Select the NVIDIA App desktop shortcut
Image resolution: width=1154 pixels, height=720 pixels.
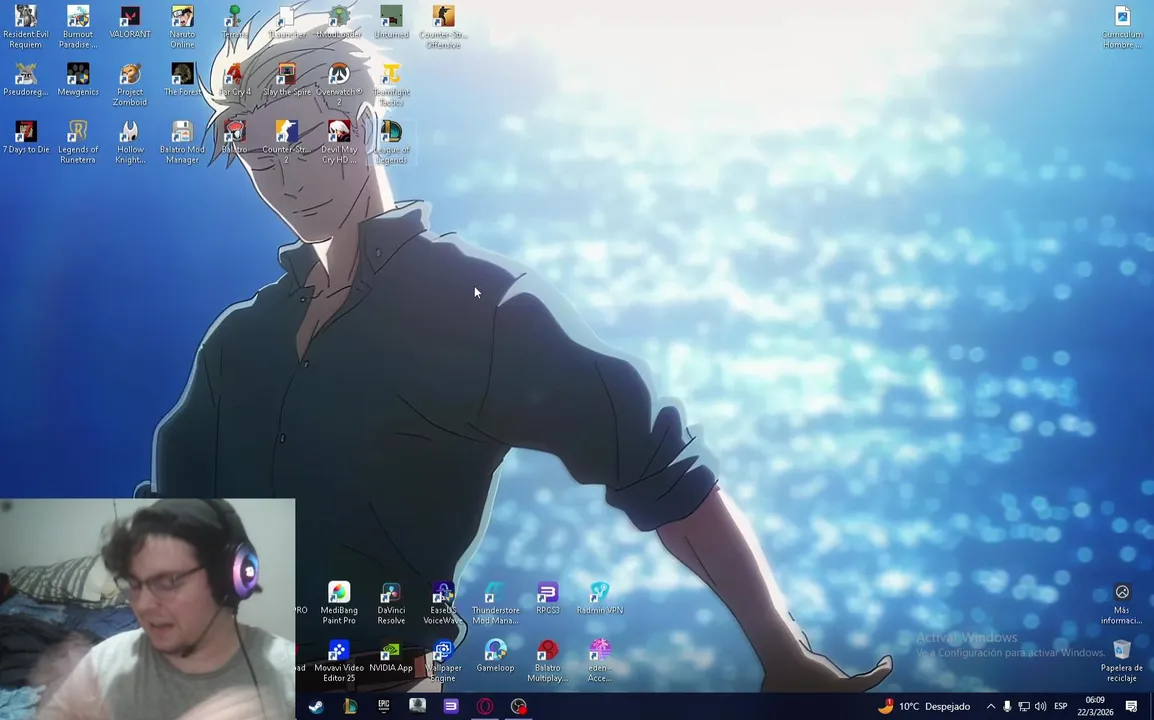tap(392, 655)
